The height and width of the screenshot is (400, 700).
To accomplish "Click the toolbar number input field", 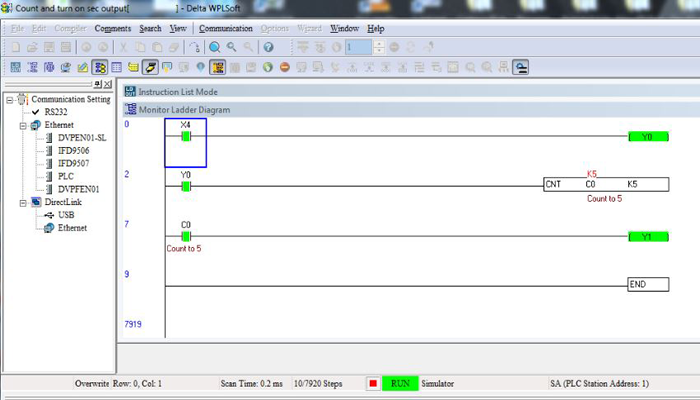I will point(358,47).
